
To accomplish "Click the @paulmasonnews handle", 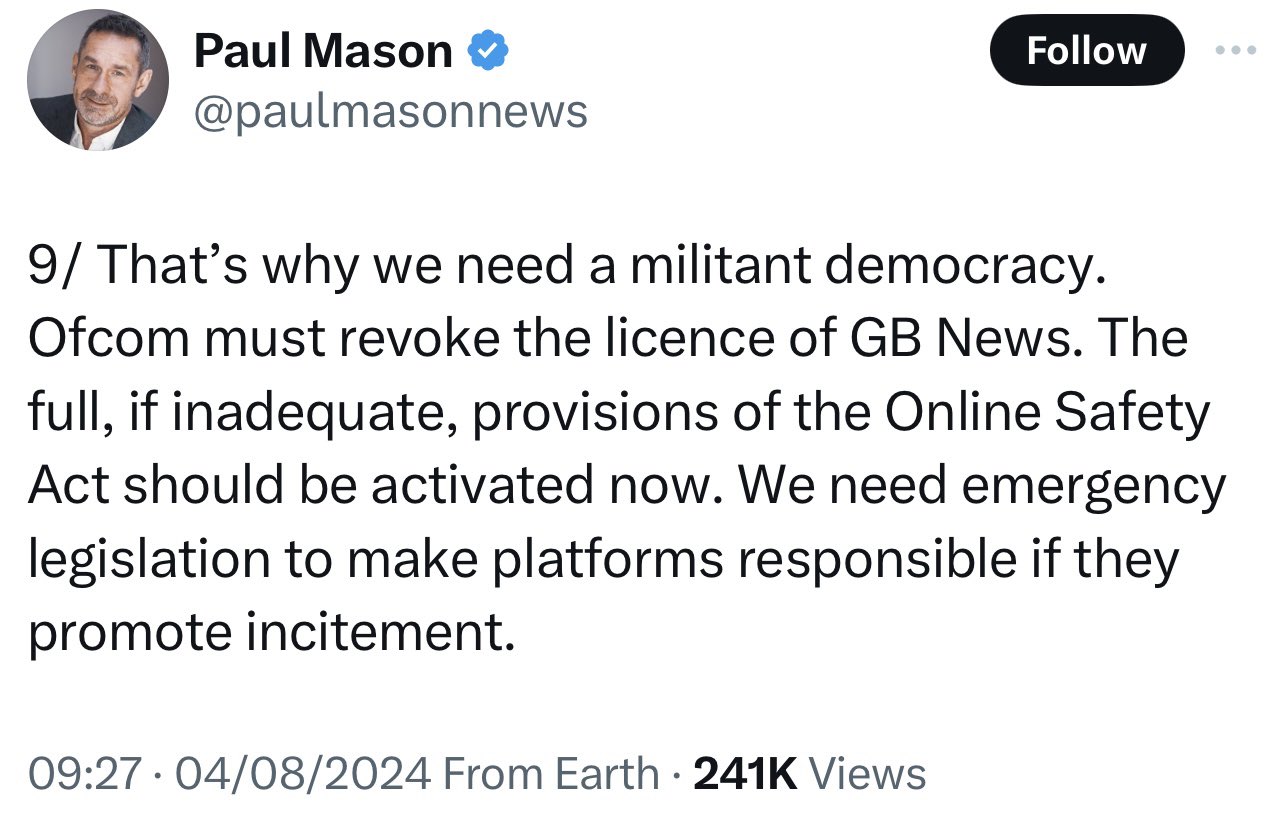I will pos(390,112).
